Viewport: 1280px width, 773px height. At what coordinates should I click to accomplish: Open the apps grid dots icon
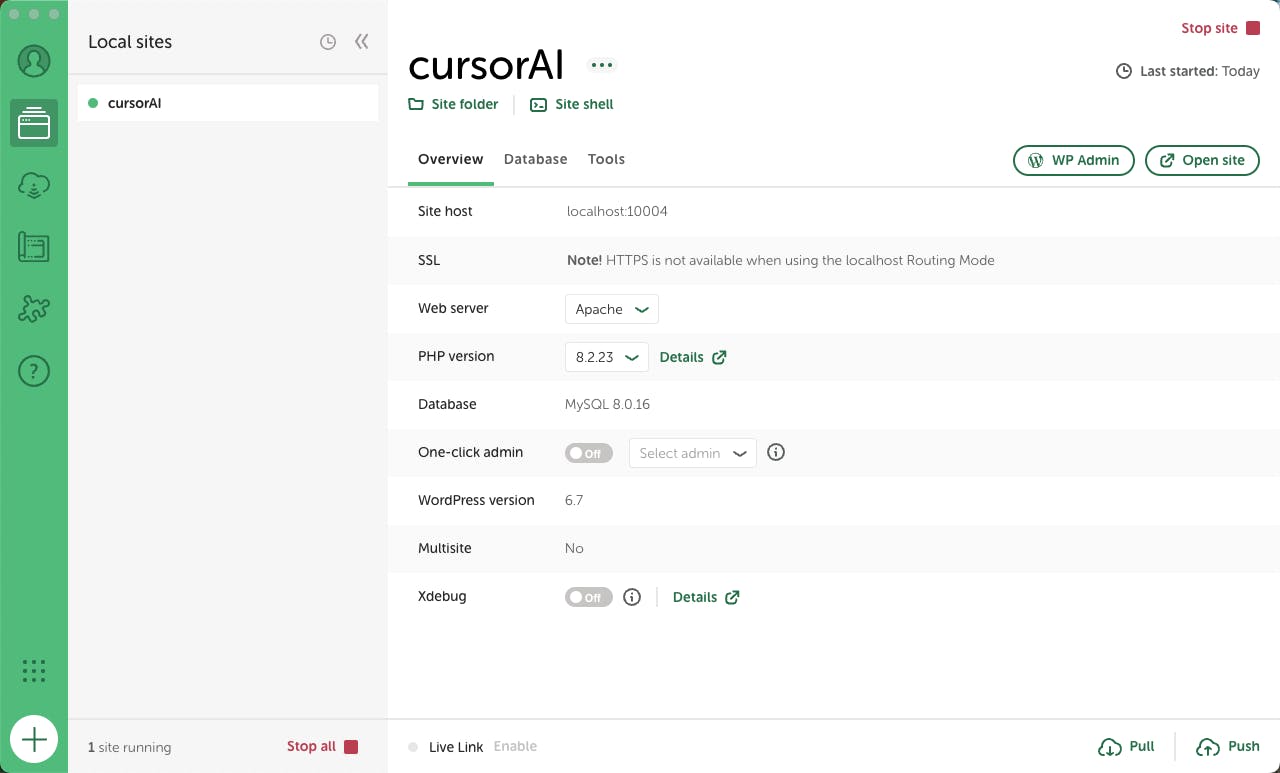tap(34, 671)
